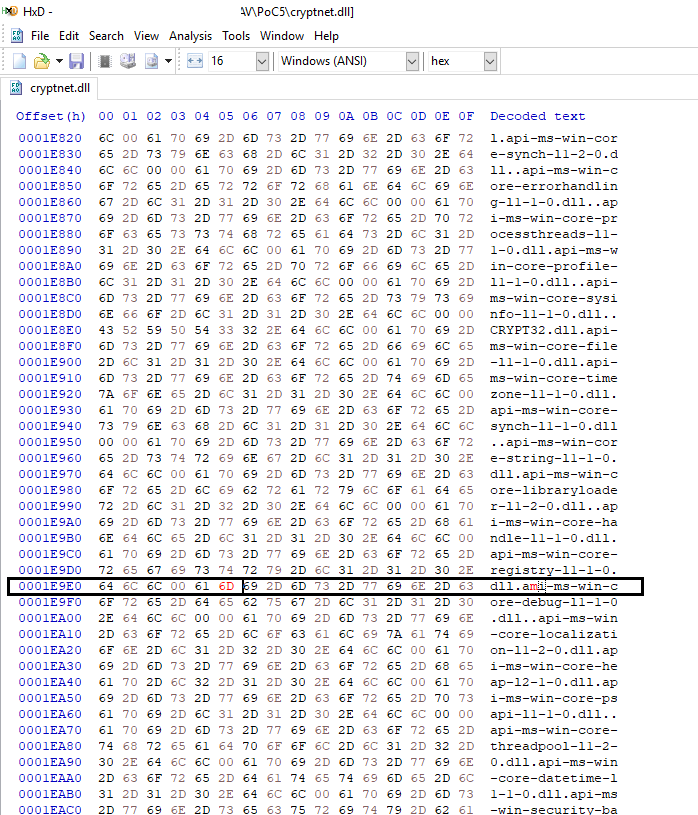
Task: Click the HxD icon in title bar
Action: tap(10, 12)
